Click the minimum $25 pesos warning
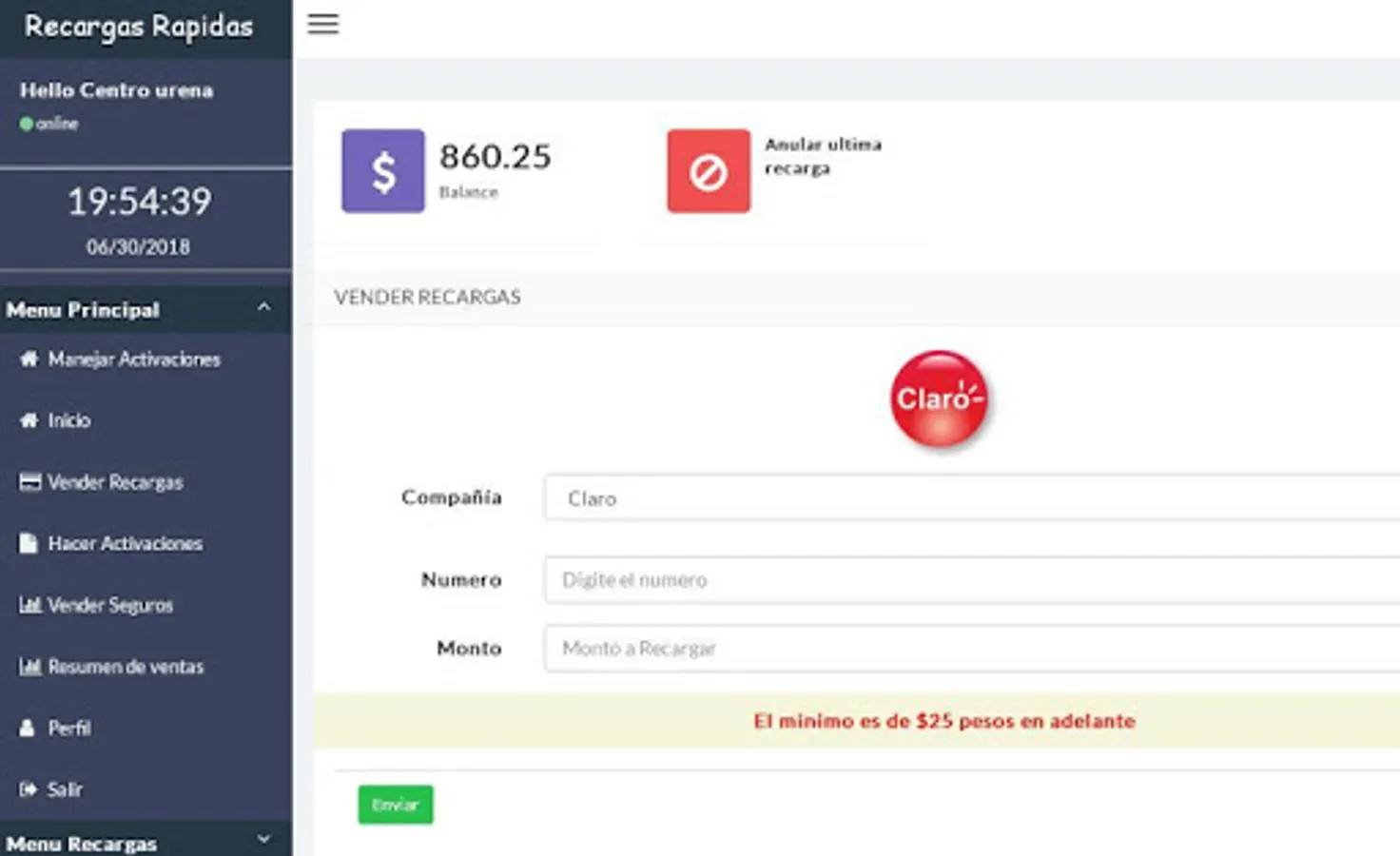The height and width of the screenshot is (856, 1400). [944, 721]
